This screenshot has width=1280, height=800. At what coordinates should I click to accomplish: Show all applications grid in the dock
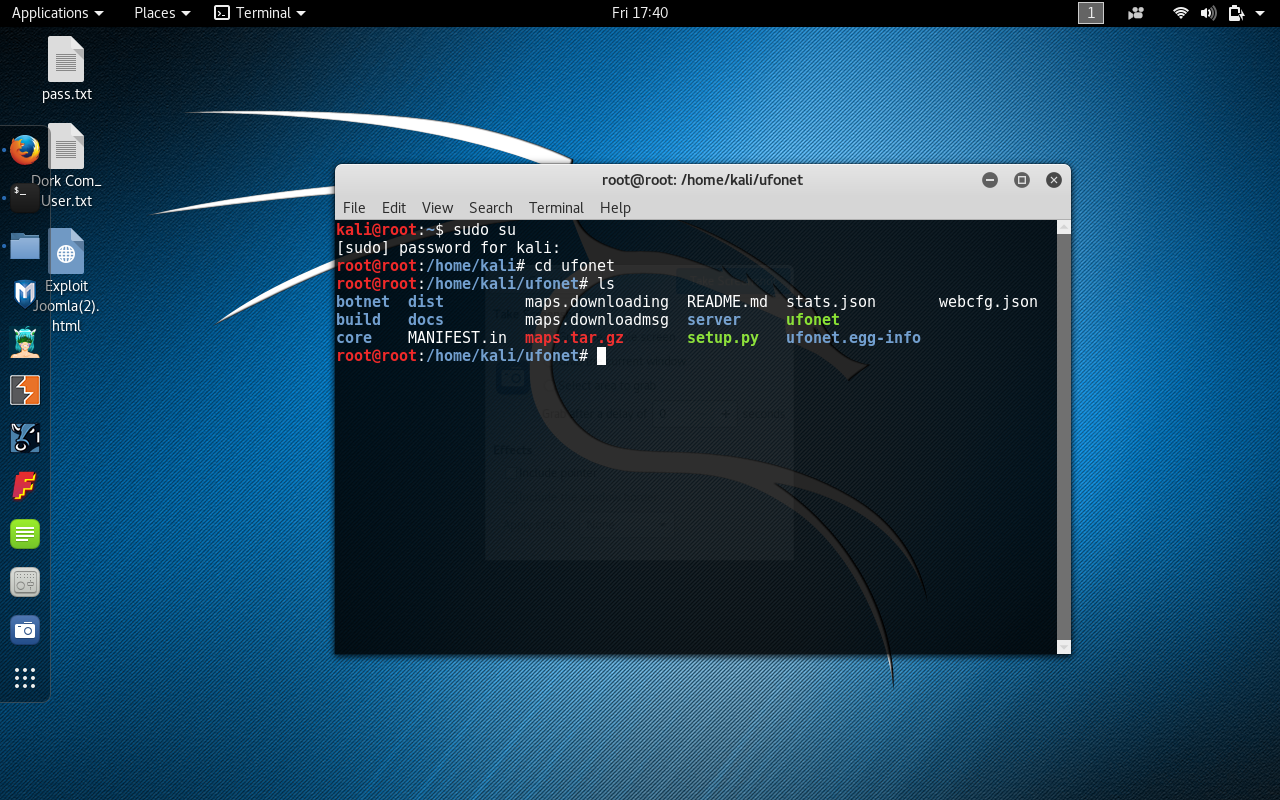(25, 678)
